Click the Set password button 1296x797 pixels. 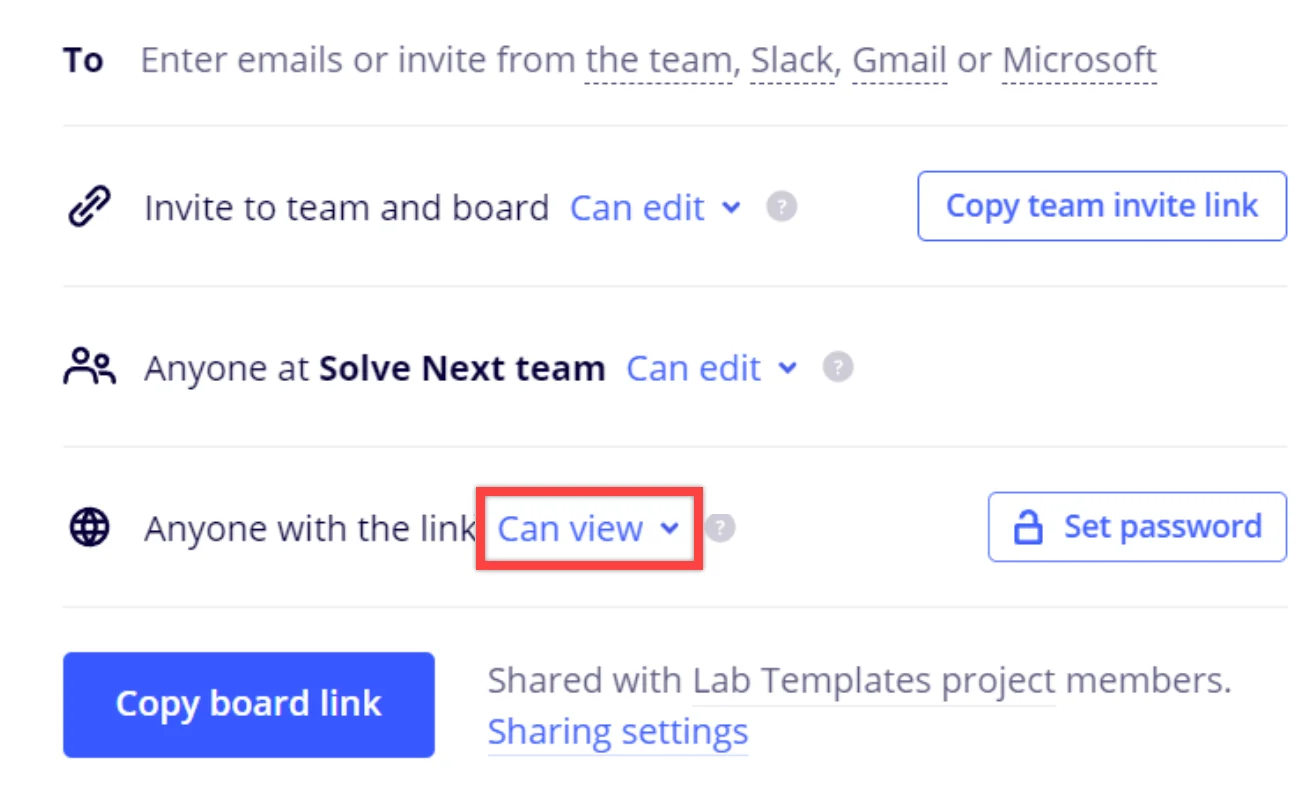(1137, 526)
